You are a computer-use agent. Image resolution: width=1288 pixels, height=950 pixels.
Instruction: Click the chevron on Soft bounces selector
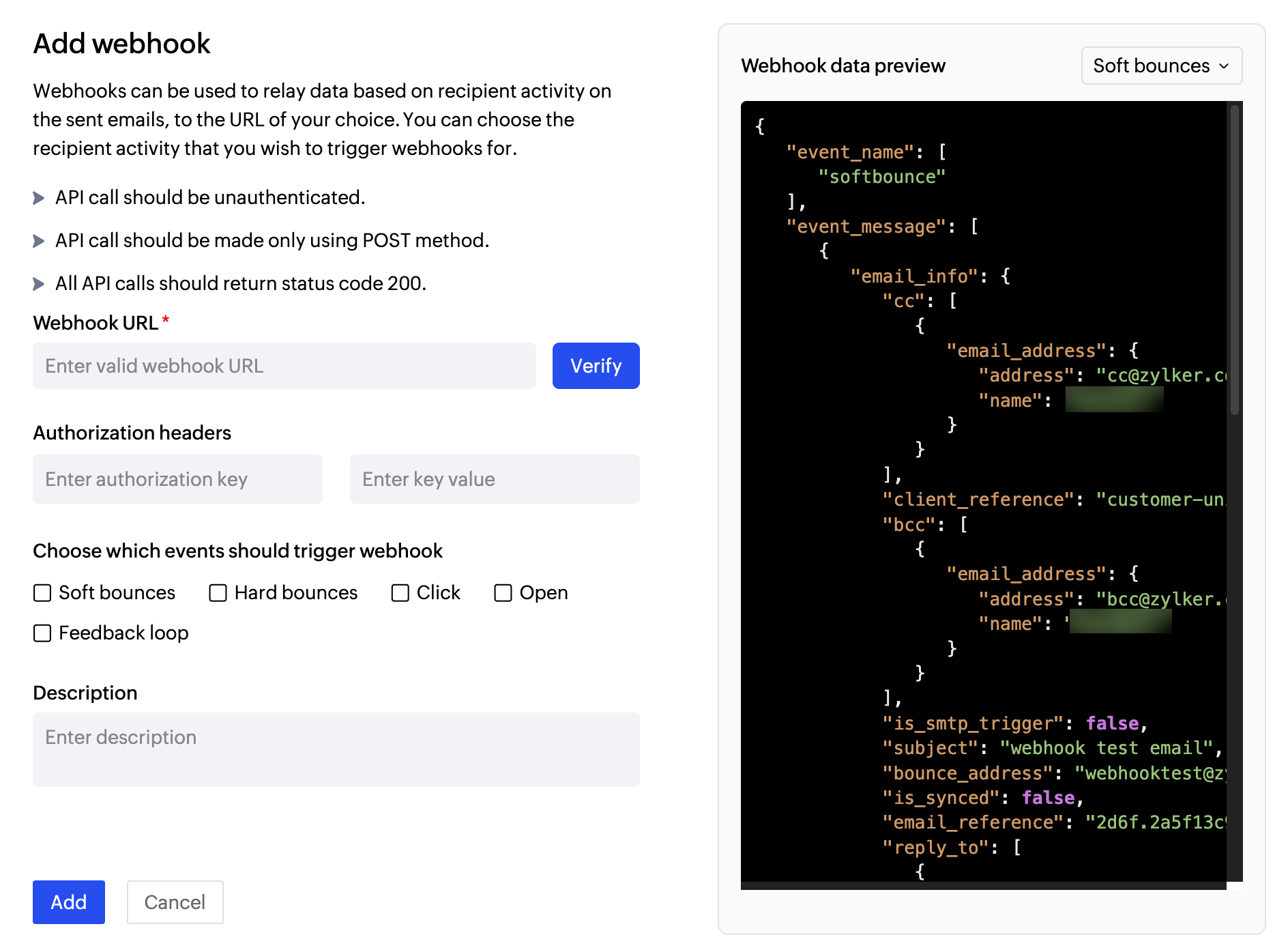click(x=1223, y=66)
